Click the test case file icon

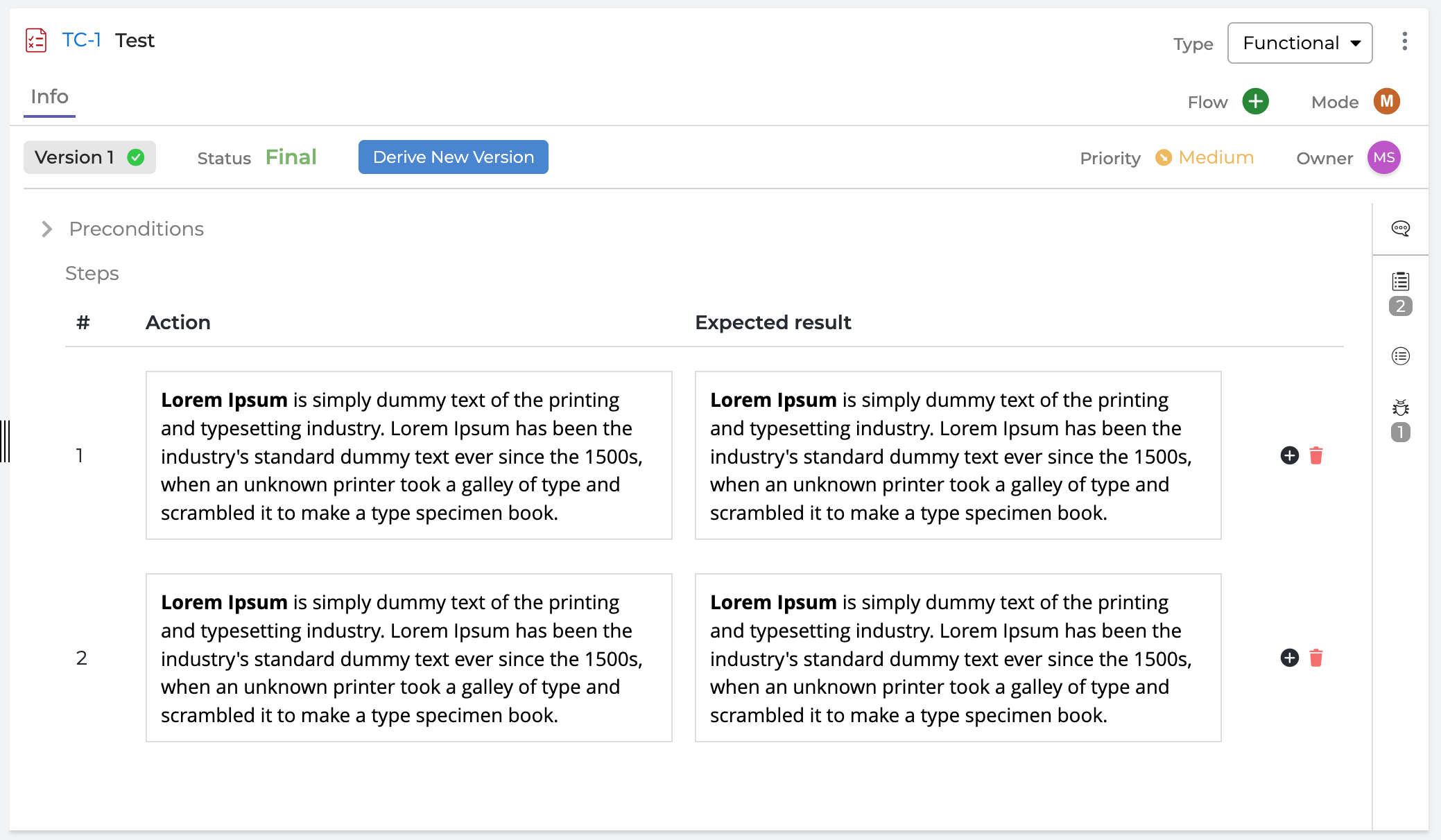pyautogui.click(x=36, y=40)
